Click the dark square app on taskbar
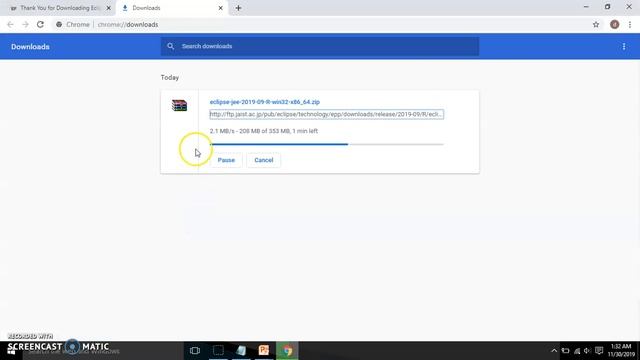This screenshot has height=360, width=640. coord(218,351)
